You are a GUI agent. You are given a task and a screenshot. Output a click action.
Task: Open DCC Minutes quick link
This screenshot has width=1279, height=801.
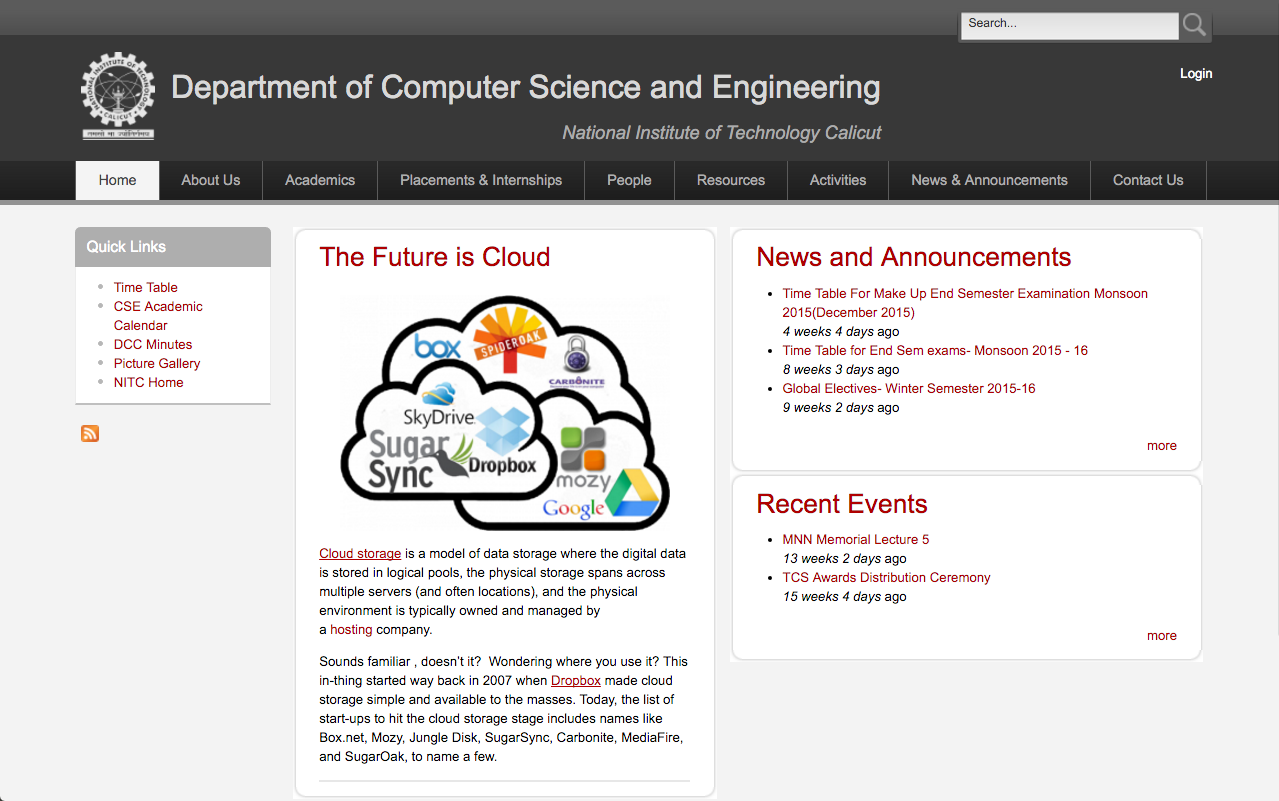pyautogui.click(x=153, y=344)
